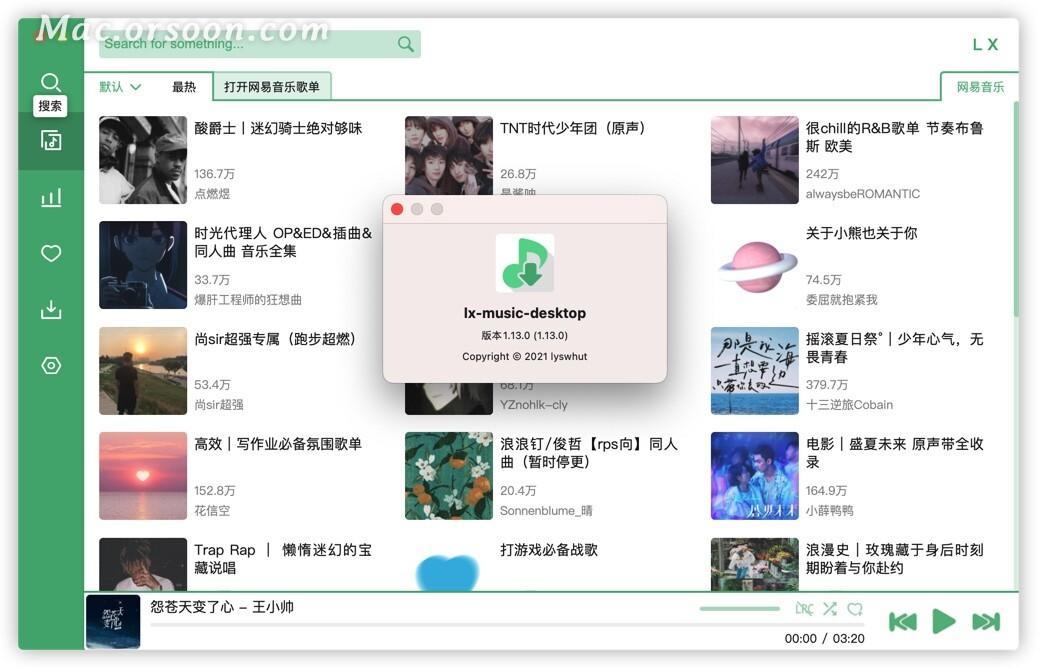Toggle the desktop lyrics LRC icon
Image resolution: width=1037 pixels, height=668 pixels.
point(804,608)
